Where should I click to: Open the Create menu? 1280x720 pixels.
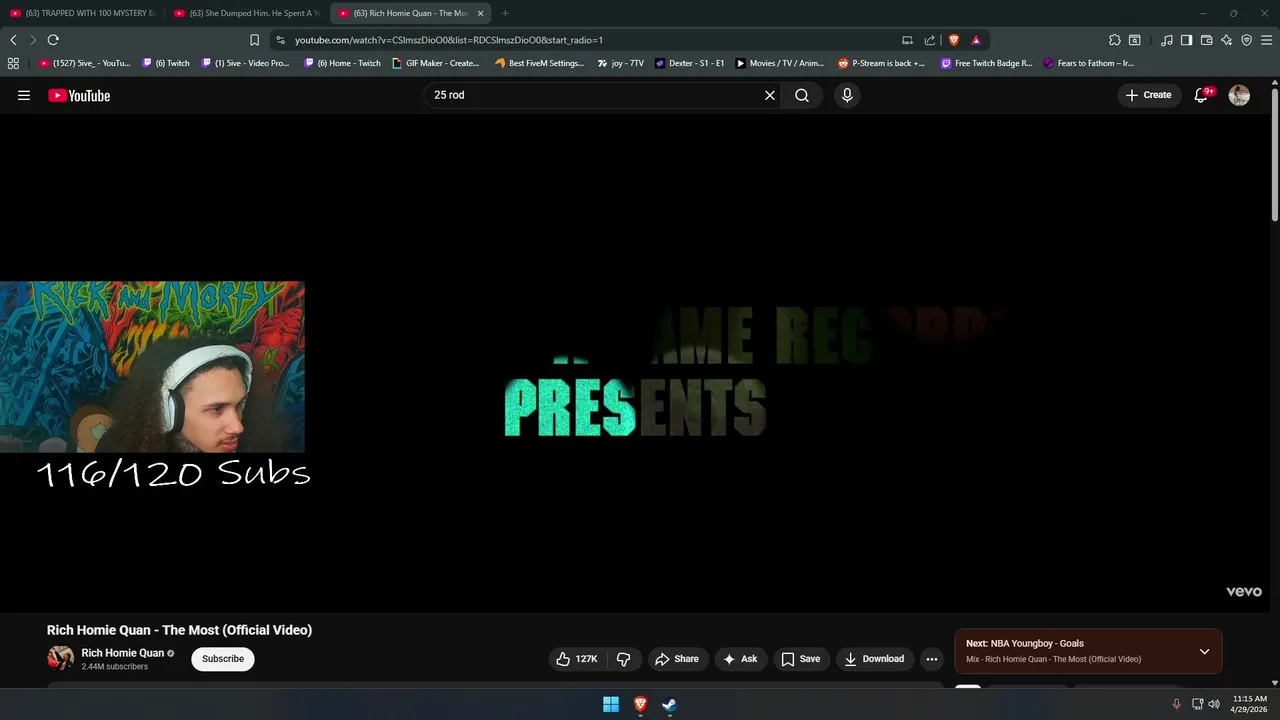click(1148, 95)
